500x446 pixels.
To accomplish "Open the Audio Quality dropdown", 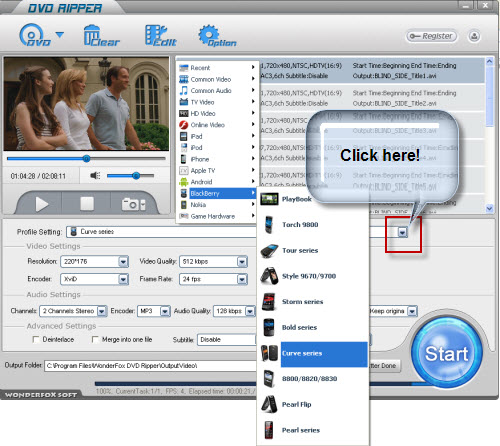I will pos(250,311).
